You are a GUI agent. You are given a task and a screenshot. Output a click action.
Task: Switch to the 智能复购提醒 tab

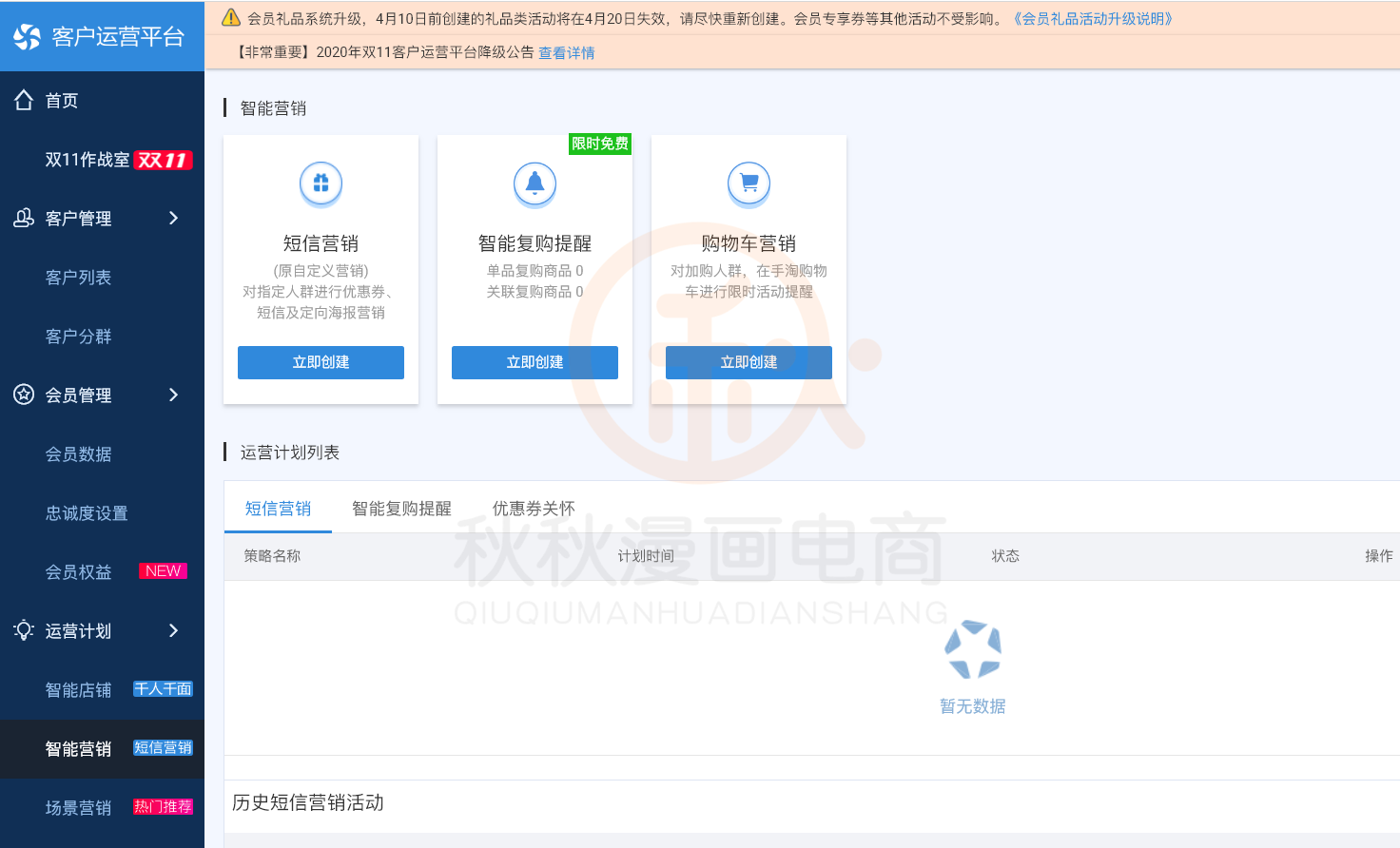click(401, 509)
